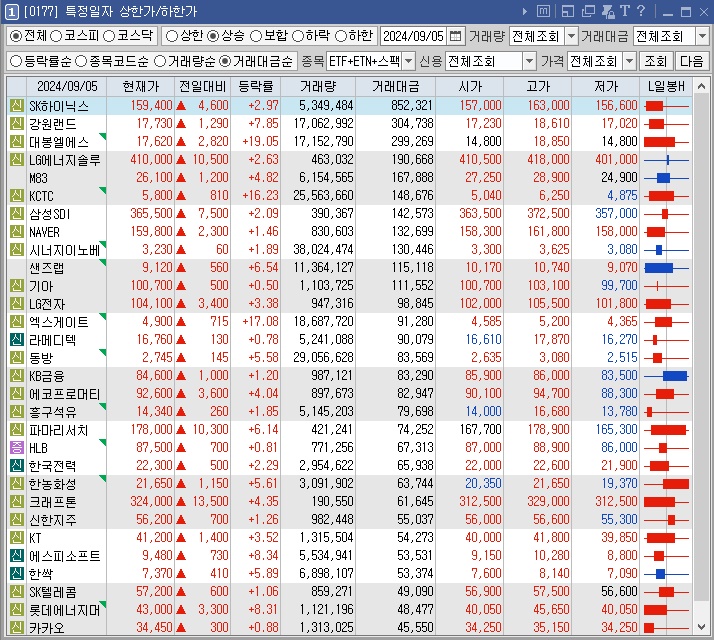Click the daily candle chart for 대봉엘에스
This screenshot has width=714, height=640.
pyautogui.click(x=666, y=142)
